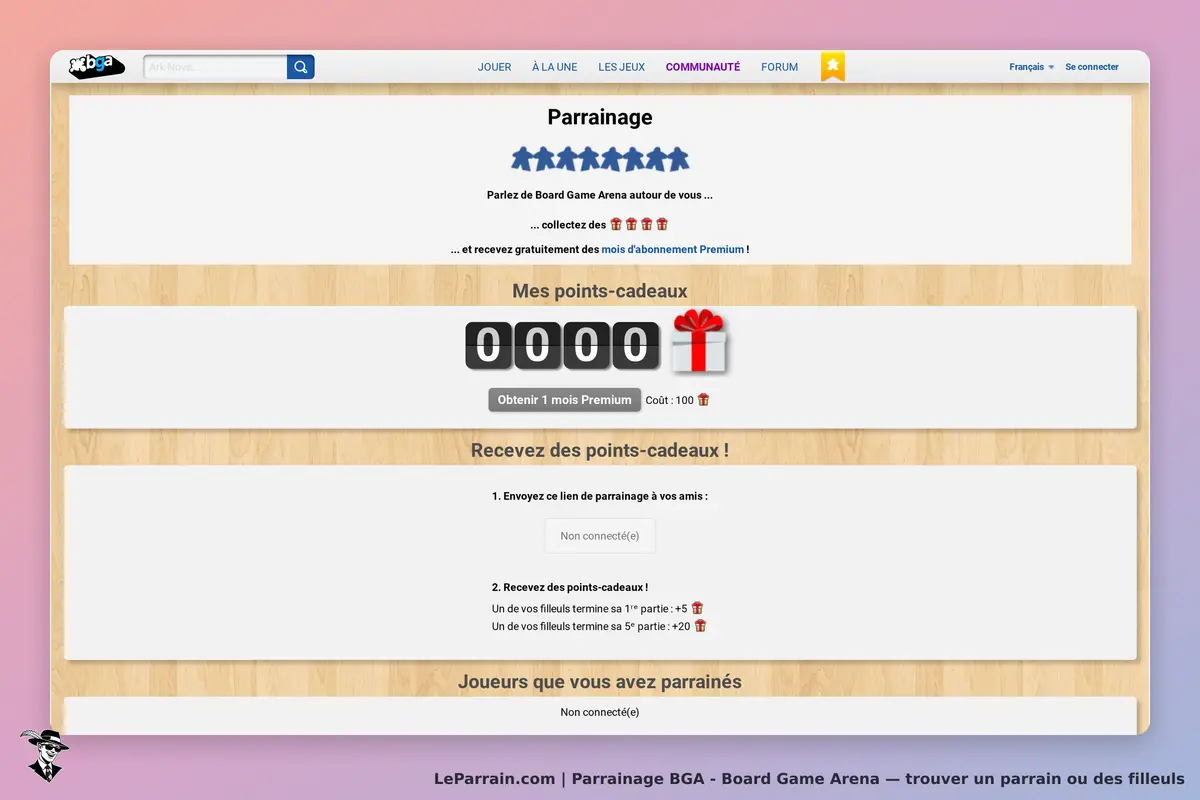Open the JOUER menu

click(494, 67)
